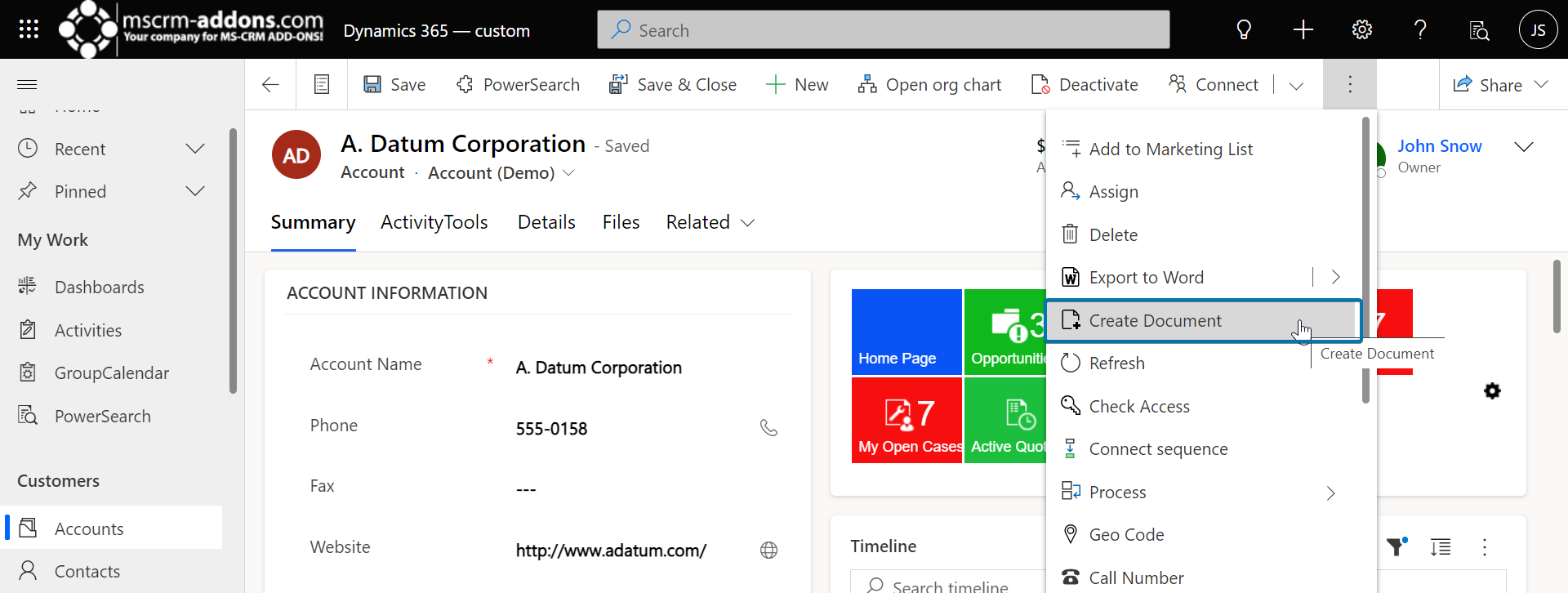
Task: Click the black gear icon below tiles
Action: pos(1492,391)
